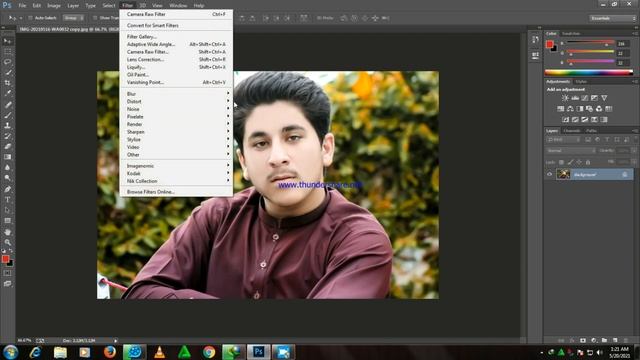The image size is (640, 360).
Task: Choose Vanishing Point menu item
Action: 176,82
